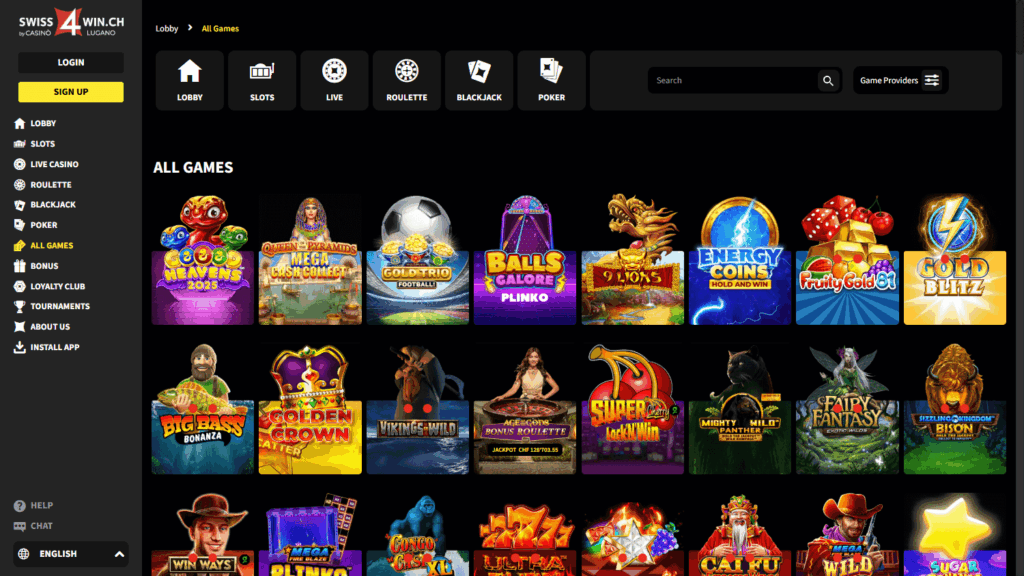Click the Swiss4Win logo
The width and height of the screenshot is (1024, 576).
pyautogui.click(x=71, y=23)
